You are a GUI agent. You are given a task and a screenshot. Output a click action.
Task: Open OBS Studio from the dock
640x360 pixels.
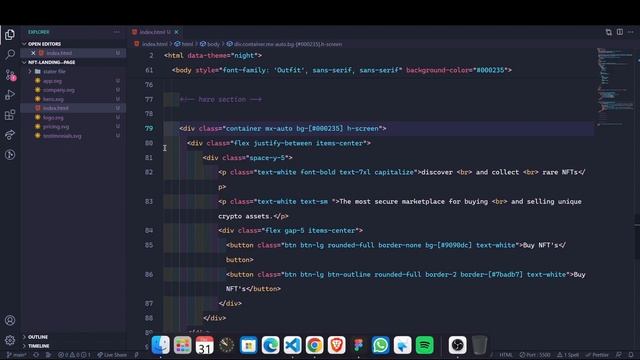(458, 345)
